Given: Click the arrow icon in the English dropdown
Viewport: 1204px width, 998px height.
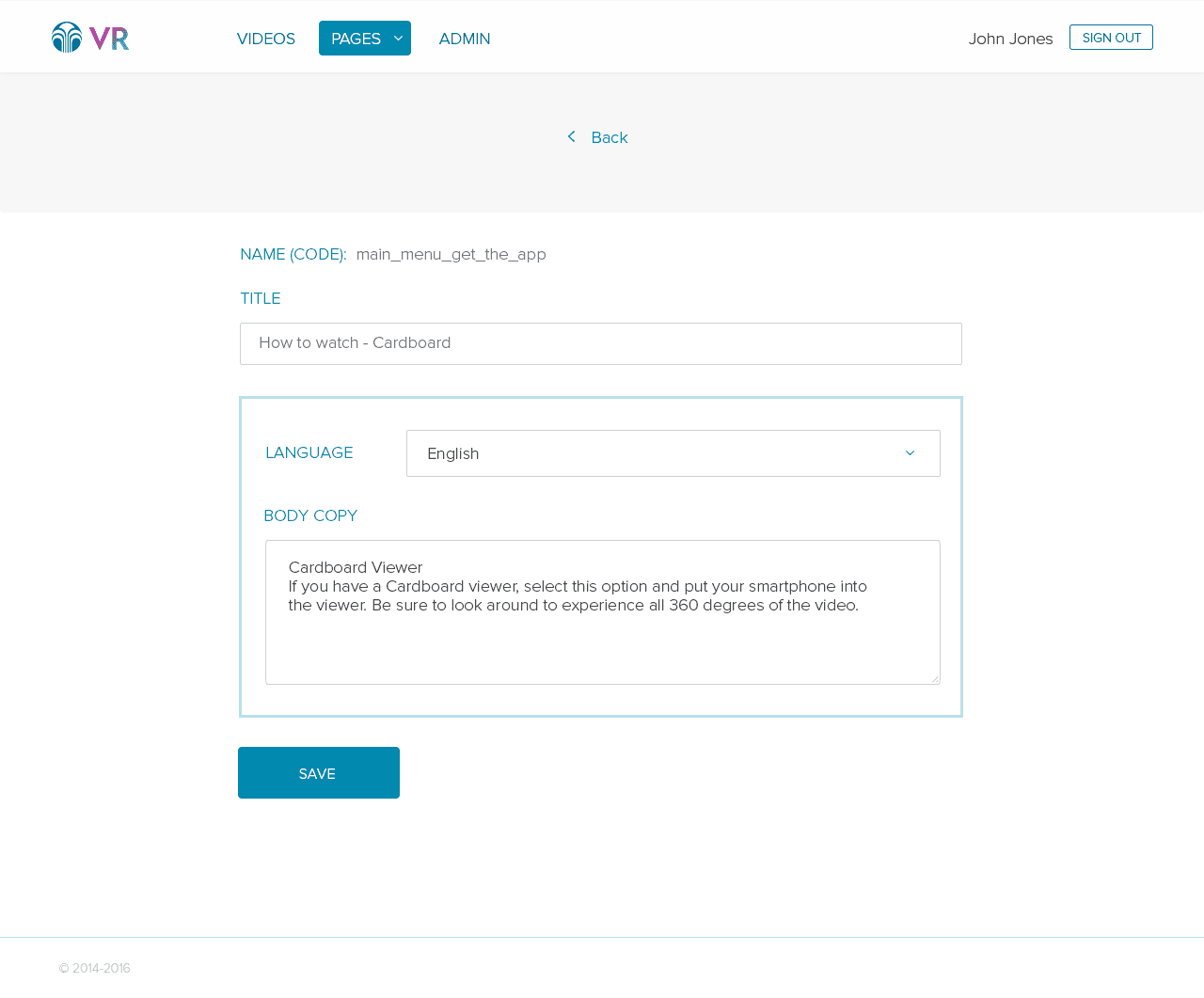Looking at the screenshot, I should tap(910, 453).
